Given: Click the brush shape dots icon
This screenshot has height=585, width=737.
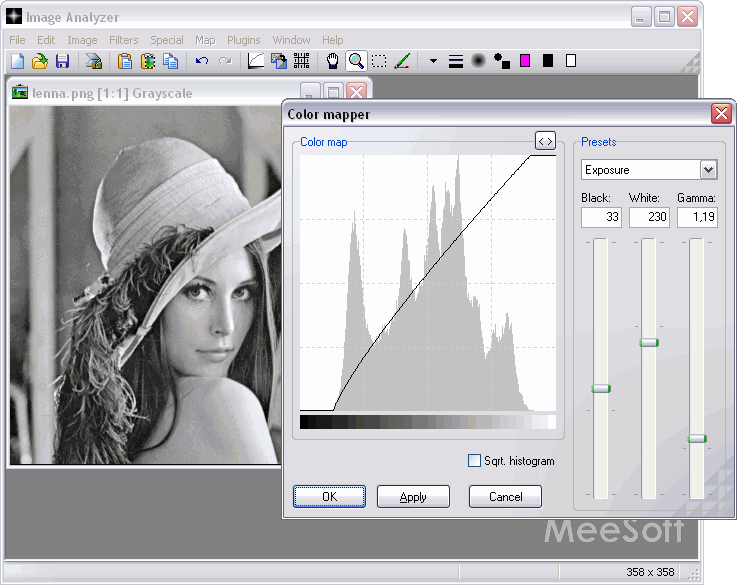Looking at the screenshot, I should [502, 61].
